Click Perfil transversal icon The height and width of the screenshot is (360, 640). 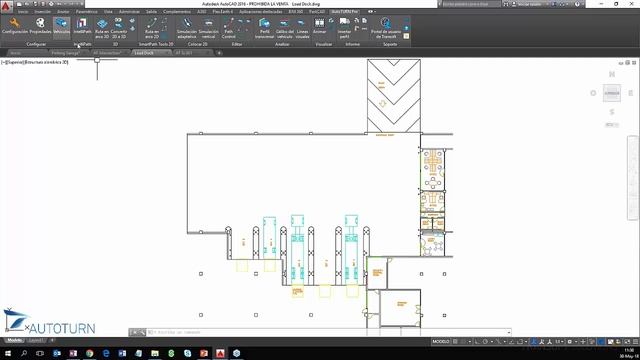264,28
